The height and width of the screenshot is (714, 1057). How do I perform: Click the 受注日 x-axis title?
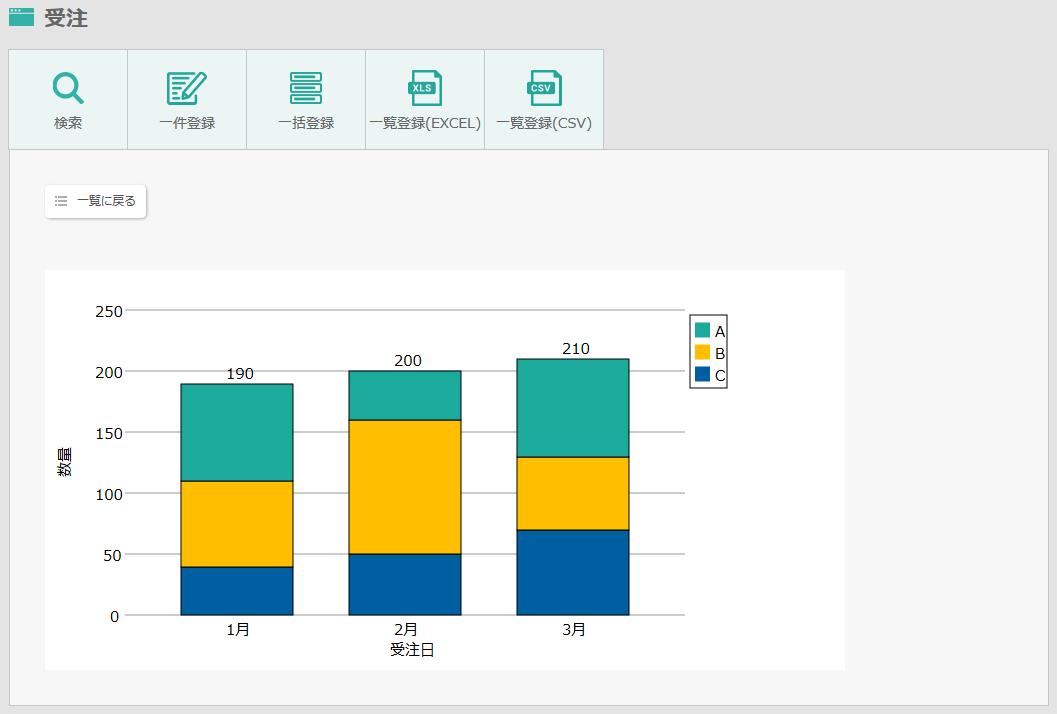[412, 650]
